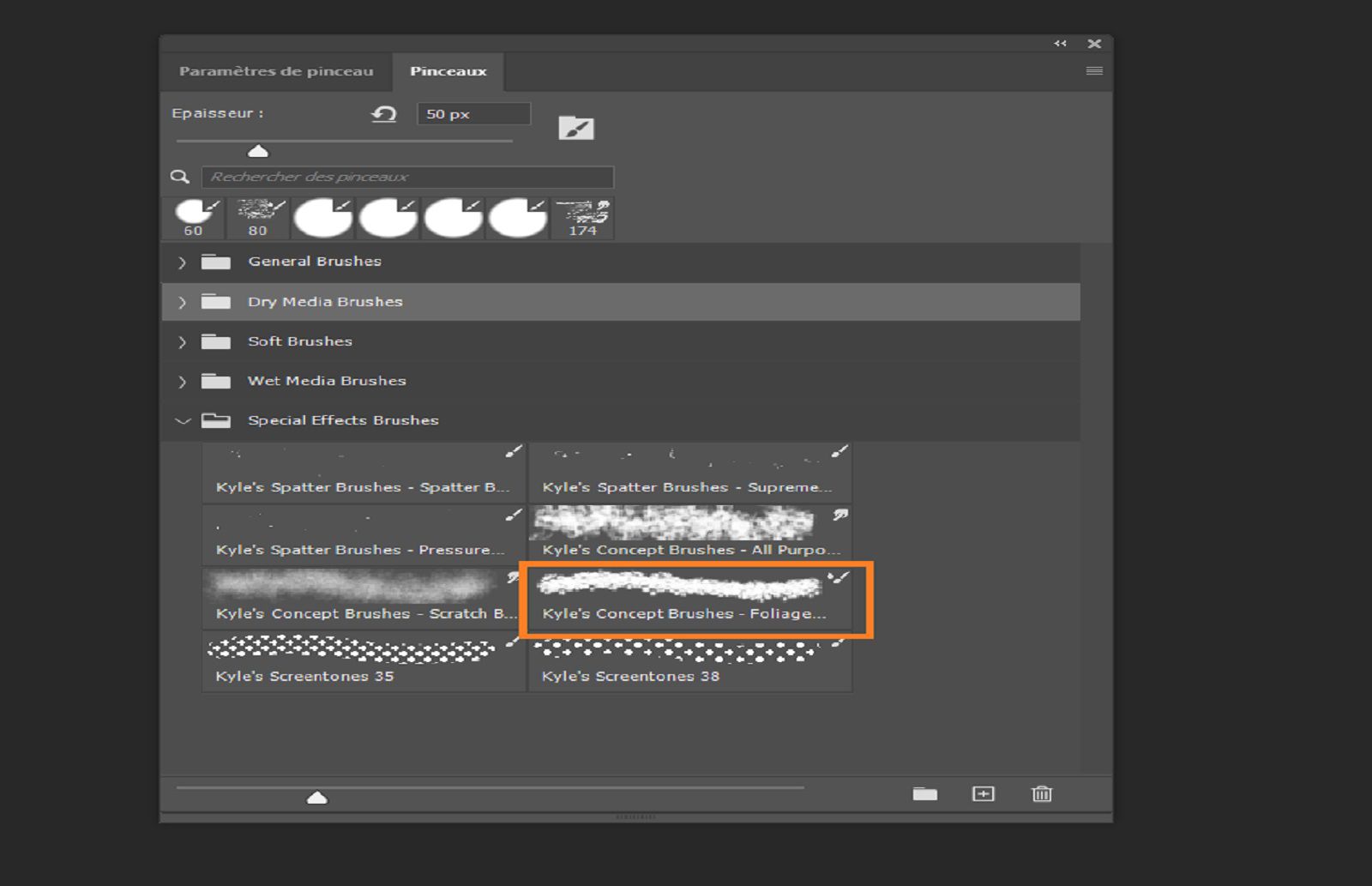Click the folder icon beside General Brushes
Viewport: 1372px width, 886px height.
point(216,262)
